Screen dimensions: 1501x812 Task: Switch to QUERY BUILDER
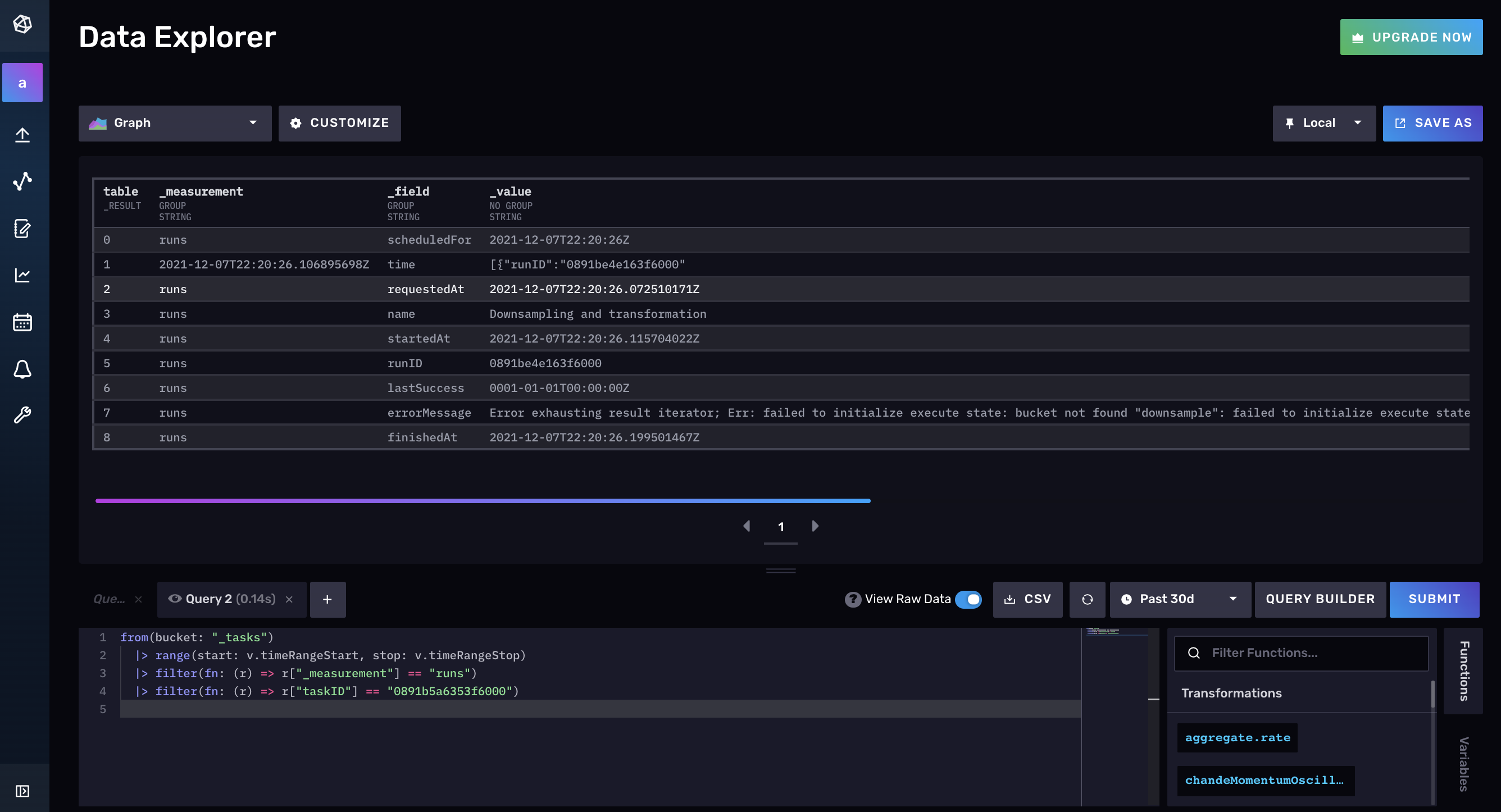[x=1320, y=599]
